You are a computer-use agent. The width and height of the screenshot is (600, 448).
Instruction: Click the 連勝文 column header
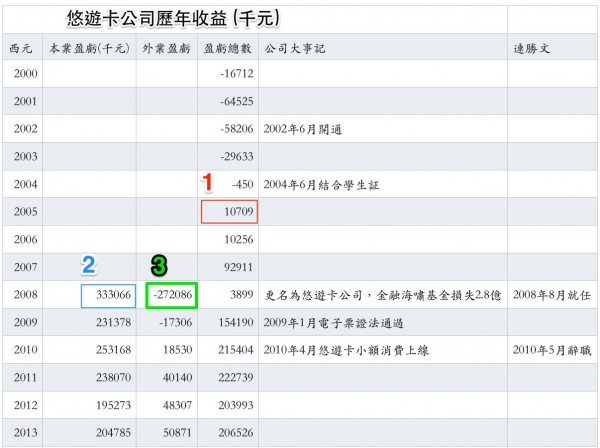(531, 47)
